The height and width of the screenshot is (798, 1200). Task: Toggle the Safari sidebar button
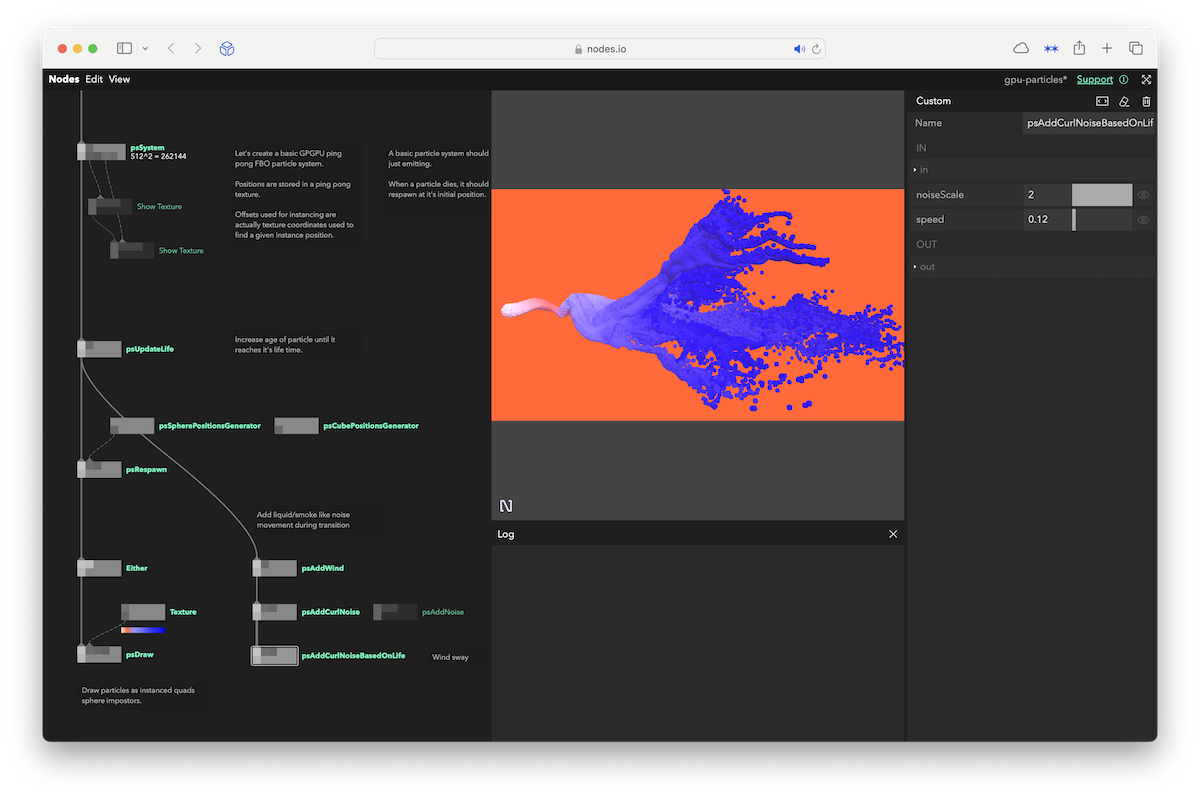click(x=124, y=48)
